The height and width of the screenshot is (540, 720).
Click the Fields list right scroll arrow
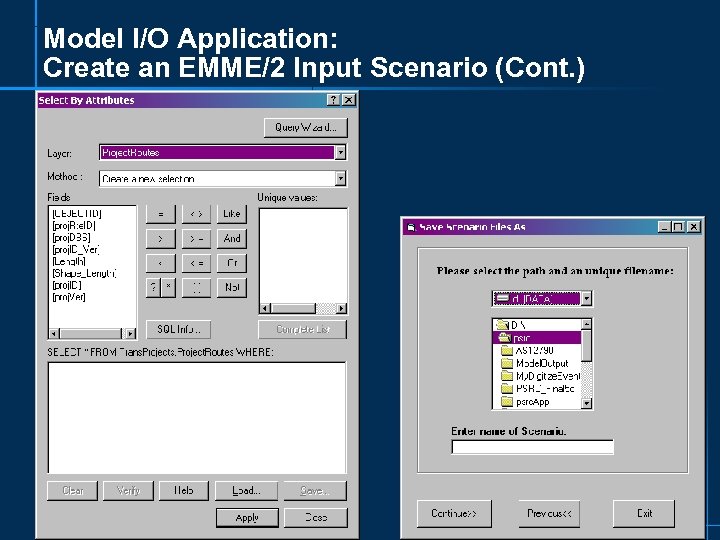tap(130, 334)
